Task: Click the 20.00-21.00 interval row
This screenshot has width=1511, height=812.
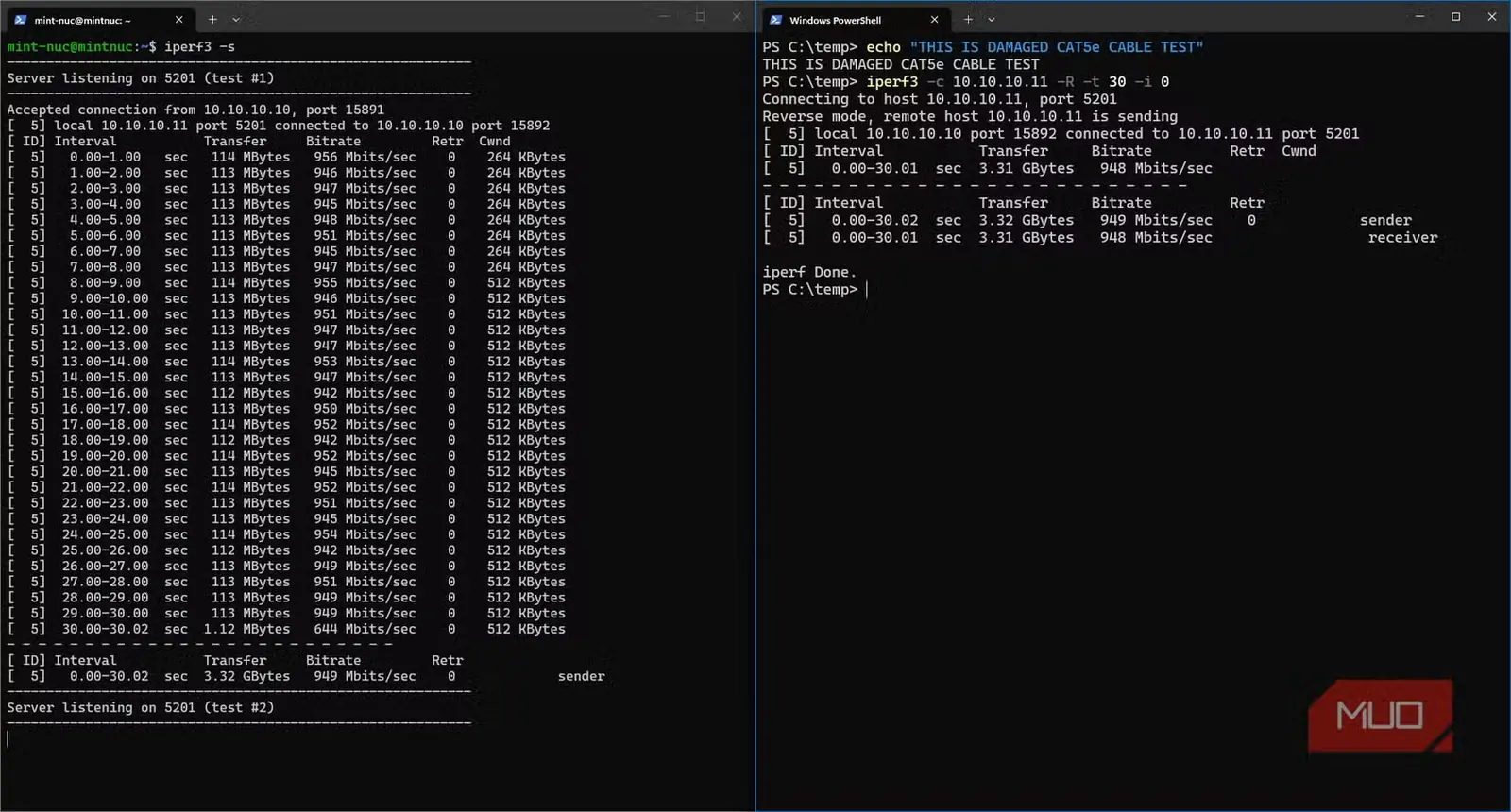Action: (286, 471)
